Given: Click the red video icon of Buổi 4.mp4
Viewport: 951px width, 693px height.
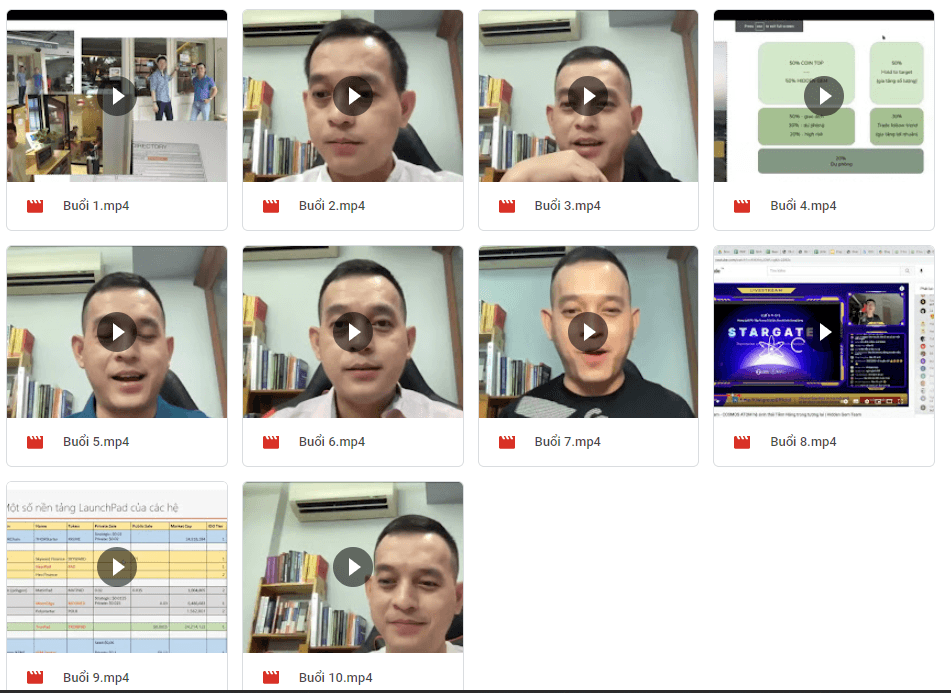Looking at the screenshot, I should pos(742,206).
